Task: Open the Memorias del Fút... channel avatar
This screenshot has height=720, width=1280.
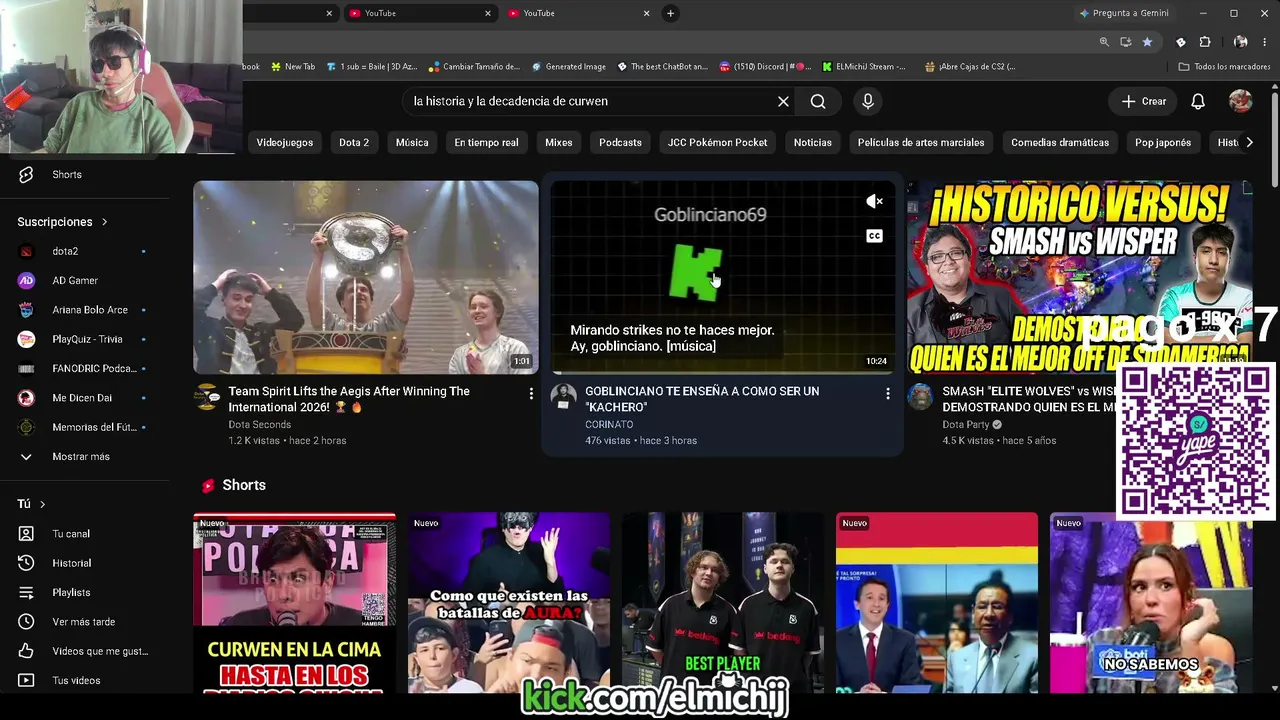Action: click(x=26, y=427)
